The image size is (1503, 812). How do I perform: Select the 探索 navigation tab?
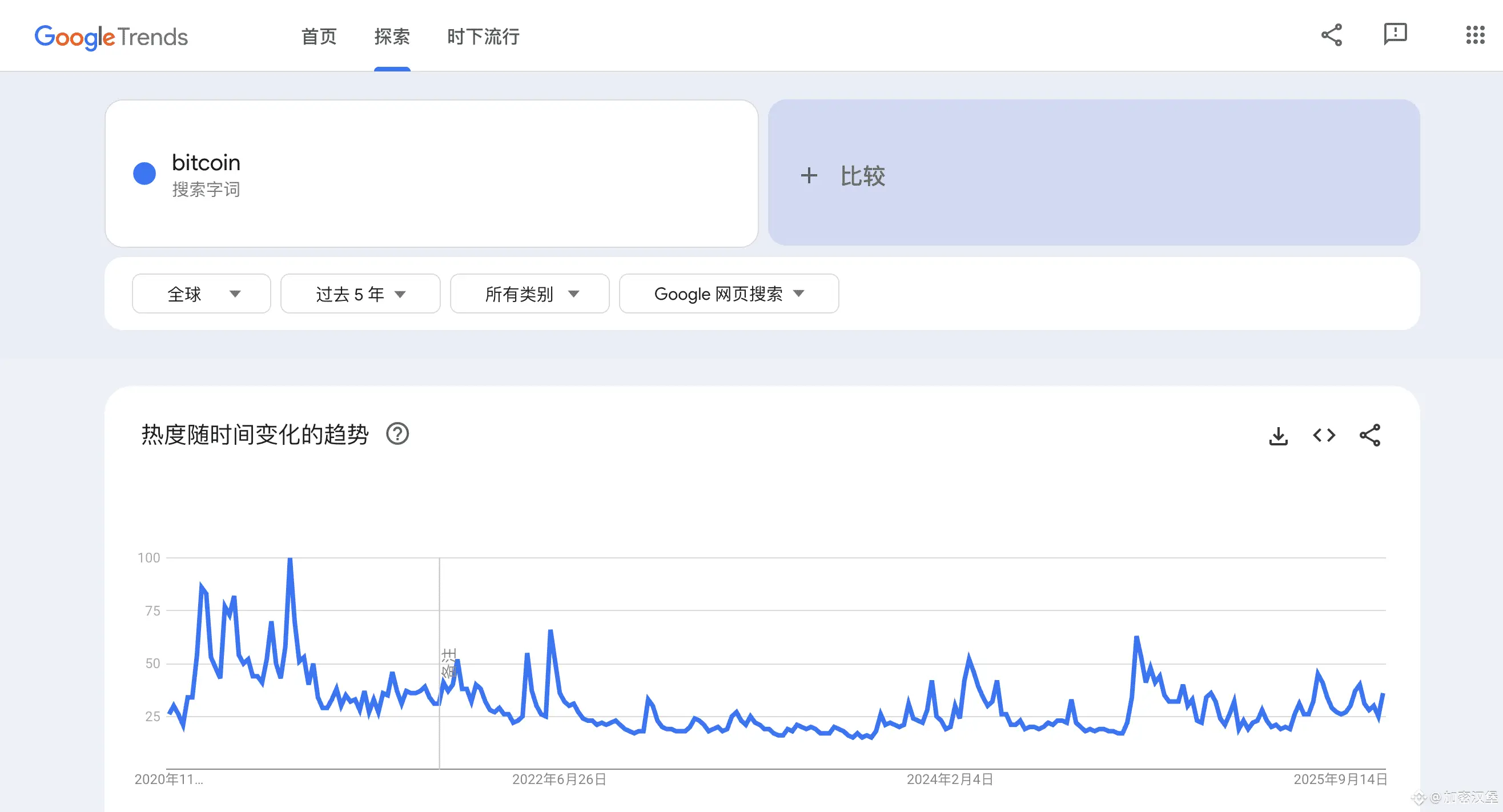(392, 37)
